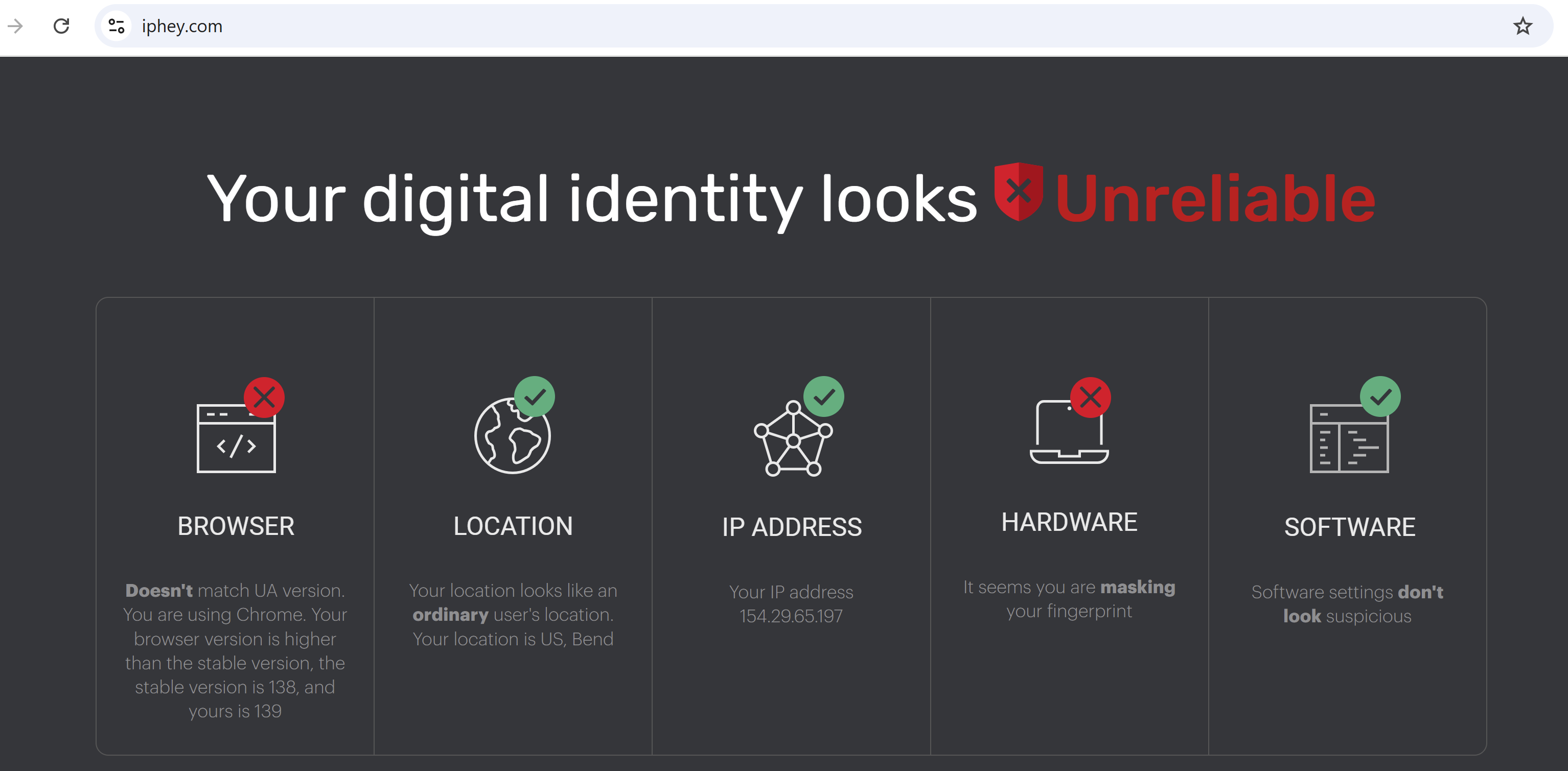Click the Software settings panel icon
This screenshot has height=771, width=1568.
[x=1349, y=439]
